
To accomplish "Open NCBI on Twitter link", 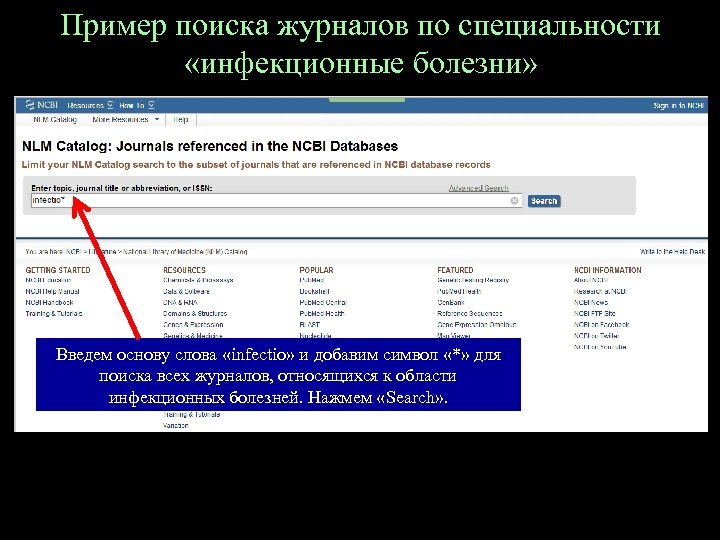I will [x=596, y=336].
